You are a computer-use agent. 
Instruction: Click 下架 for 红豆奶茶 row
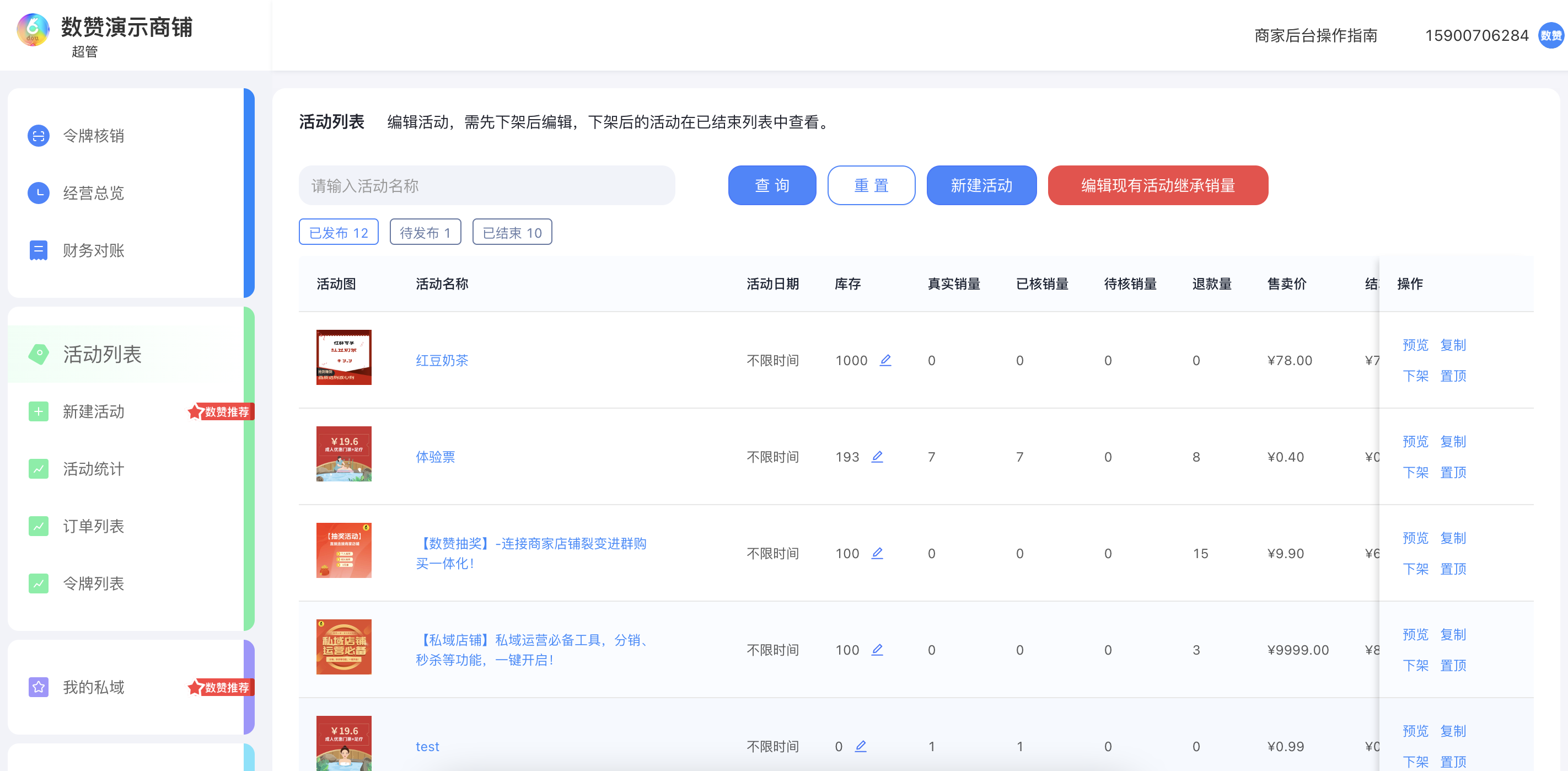point(1415,376)
